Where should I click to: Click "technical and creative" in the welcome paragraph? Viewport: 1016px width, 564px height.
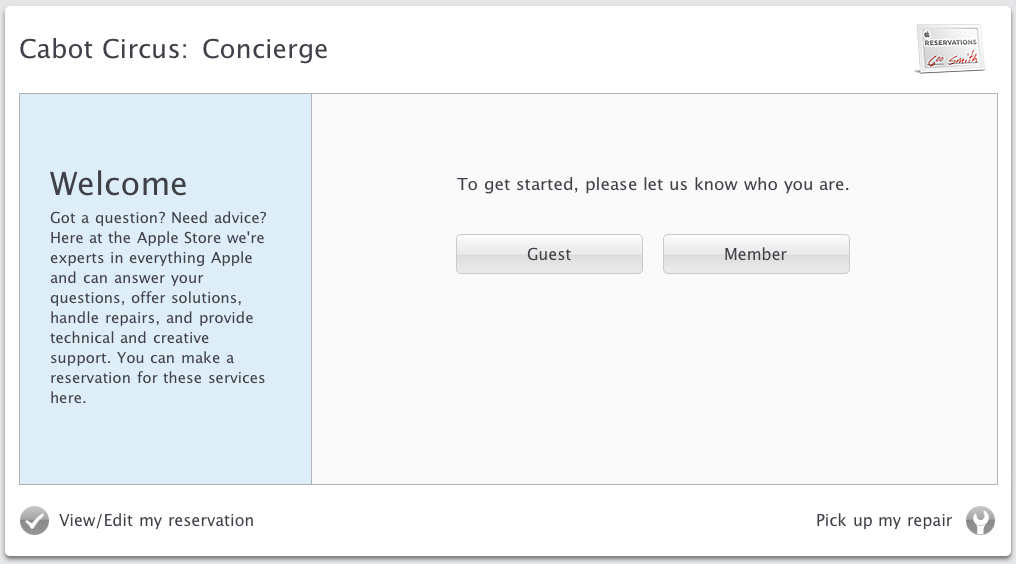click(x=129, y=338)
